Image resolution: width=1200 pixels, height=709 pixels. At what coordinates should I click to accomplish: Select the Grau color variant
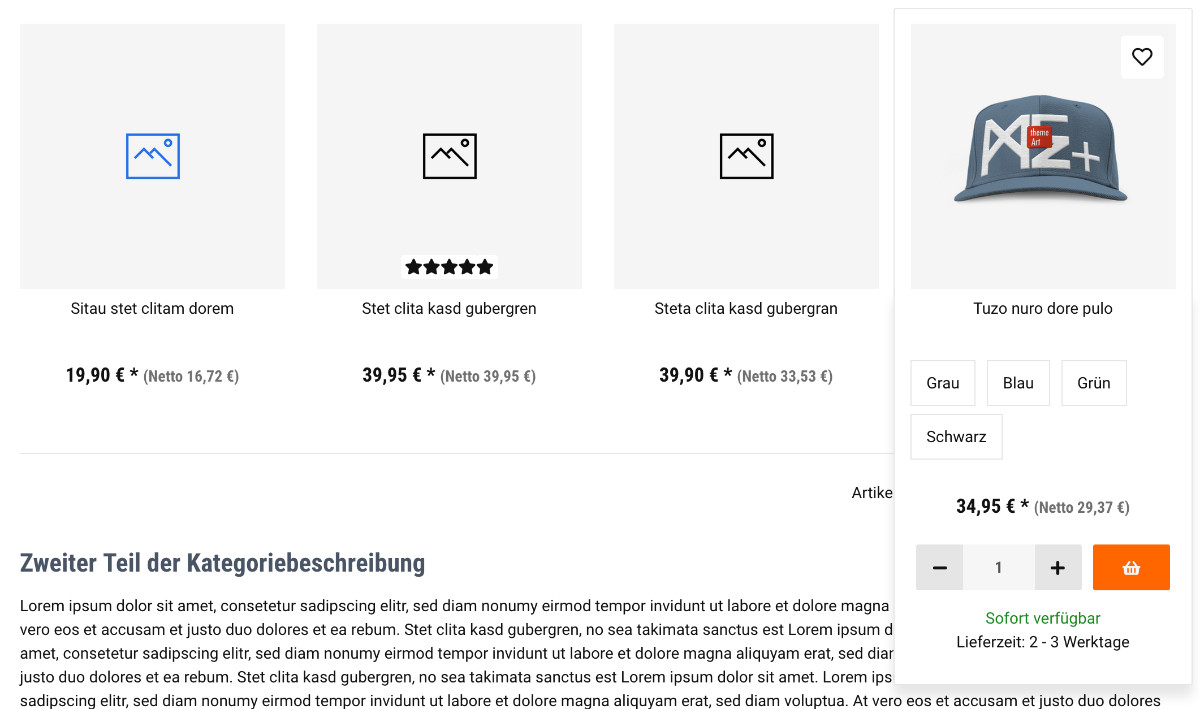[943, 383]
